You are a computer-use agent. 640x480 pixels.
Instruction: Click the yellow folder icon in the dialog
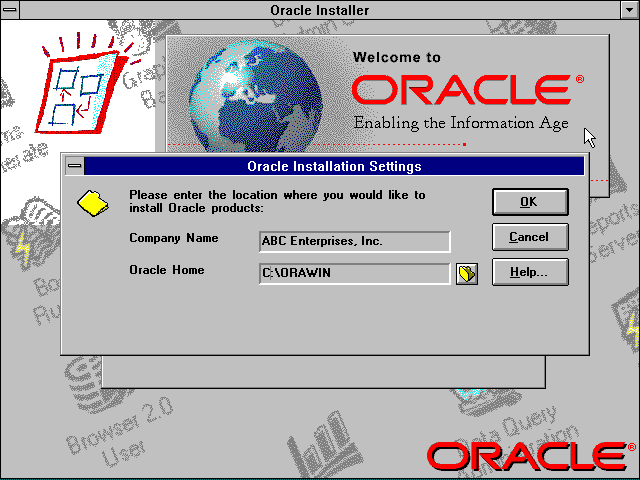click(93, 202)
